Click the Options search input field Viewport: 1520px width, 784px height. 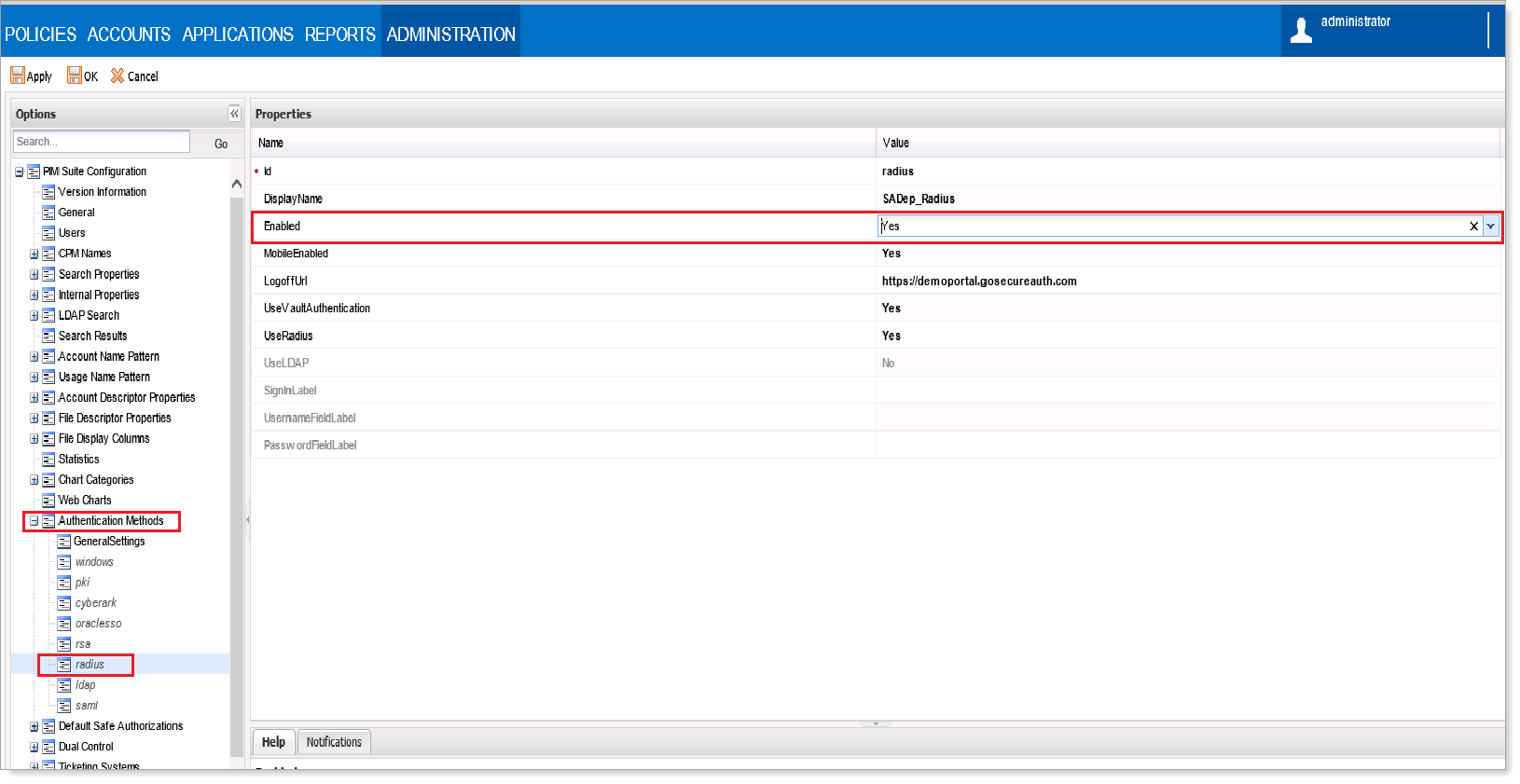[x=102, y=142]
